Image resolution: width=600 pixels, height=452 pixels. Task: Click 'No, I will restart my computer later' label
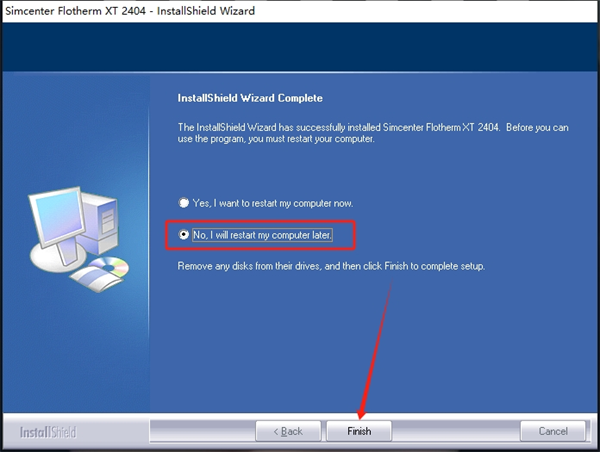coord(262,235)
